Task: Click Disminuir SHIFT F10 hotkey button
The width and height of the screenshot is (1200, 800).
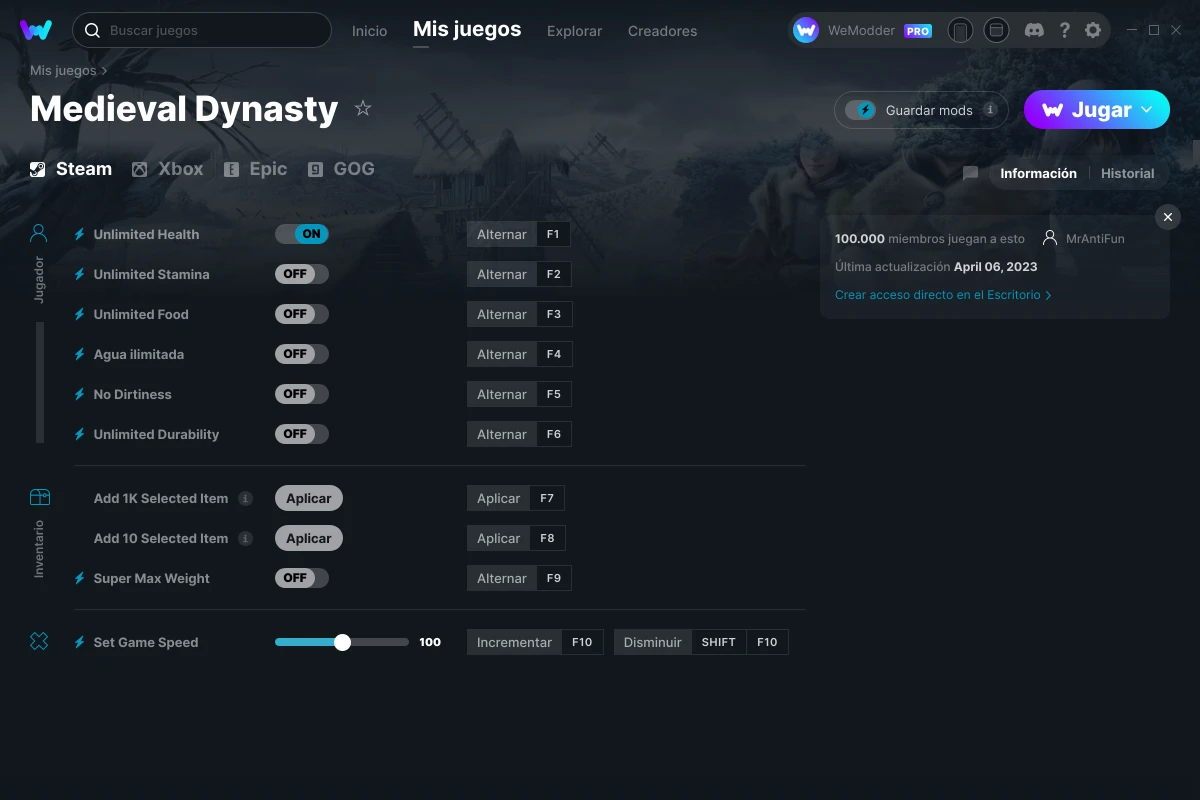Action: click(701, 642)
